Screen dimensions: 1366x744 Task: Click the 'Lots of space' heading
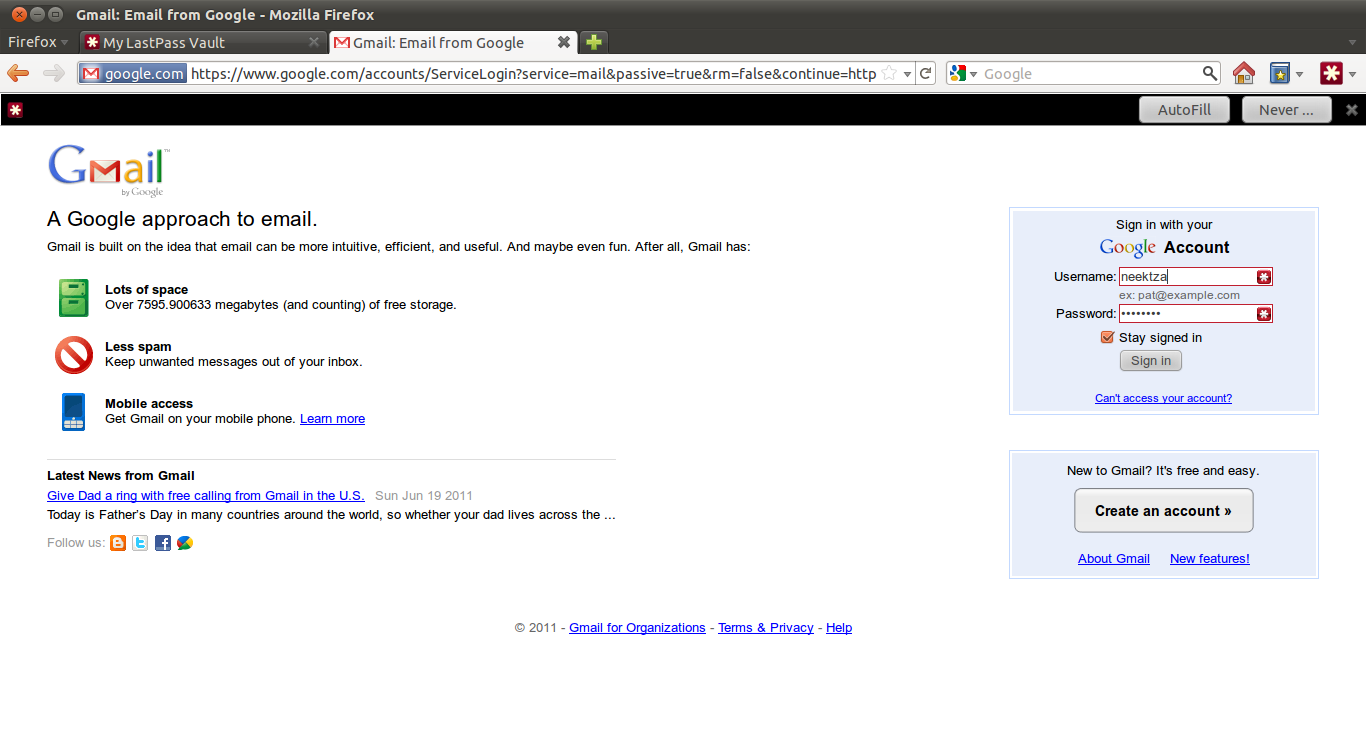146,290
